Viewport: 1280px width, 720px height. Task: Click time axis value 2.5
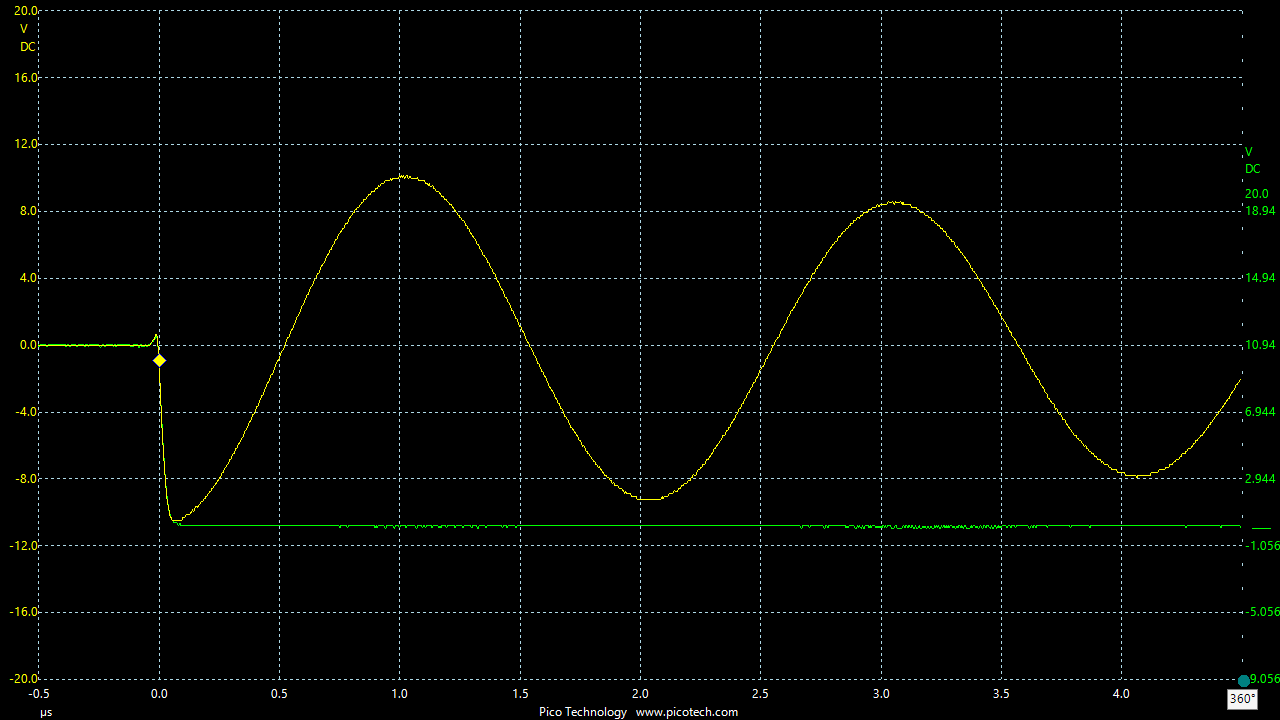click(761, 693)
